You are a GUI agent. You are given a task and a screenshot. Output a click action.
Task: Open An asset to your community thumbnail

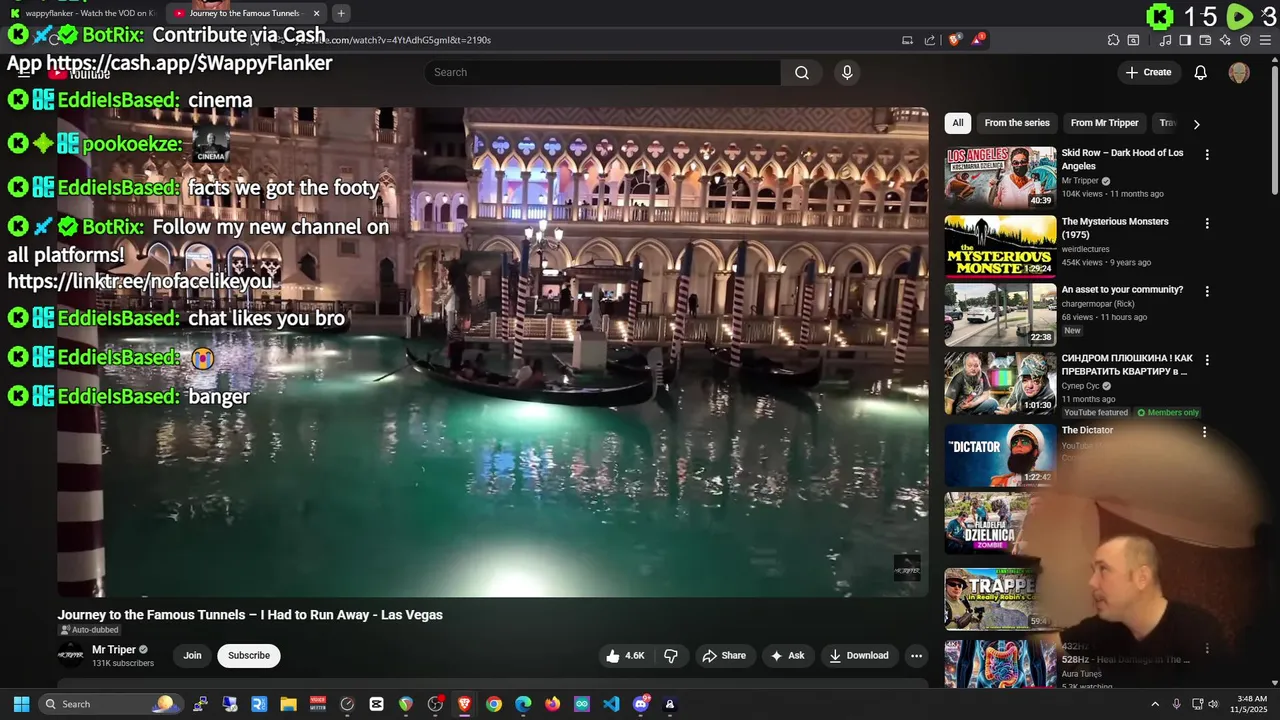click(x=1000, y=314)
